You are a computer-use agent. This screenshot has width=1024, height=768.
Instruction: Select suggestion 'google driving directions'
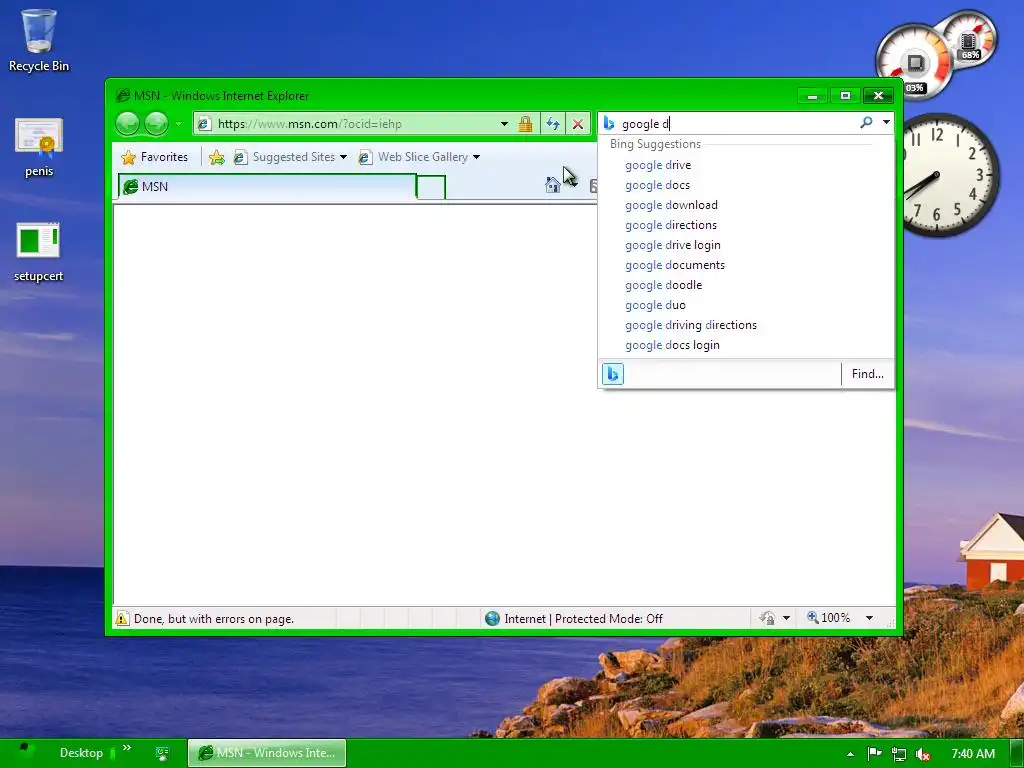pos(691,325)
